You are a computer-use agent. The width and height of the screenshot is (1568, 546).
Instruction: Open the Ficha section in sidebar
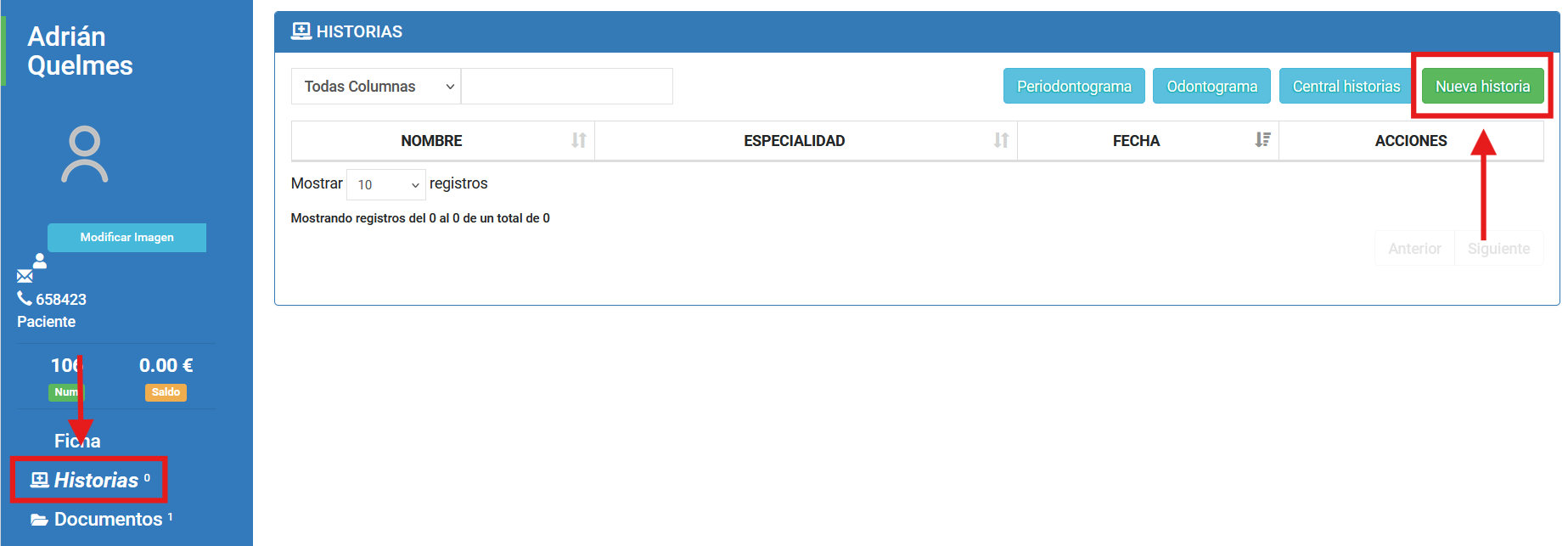point(77,441)
